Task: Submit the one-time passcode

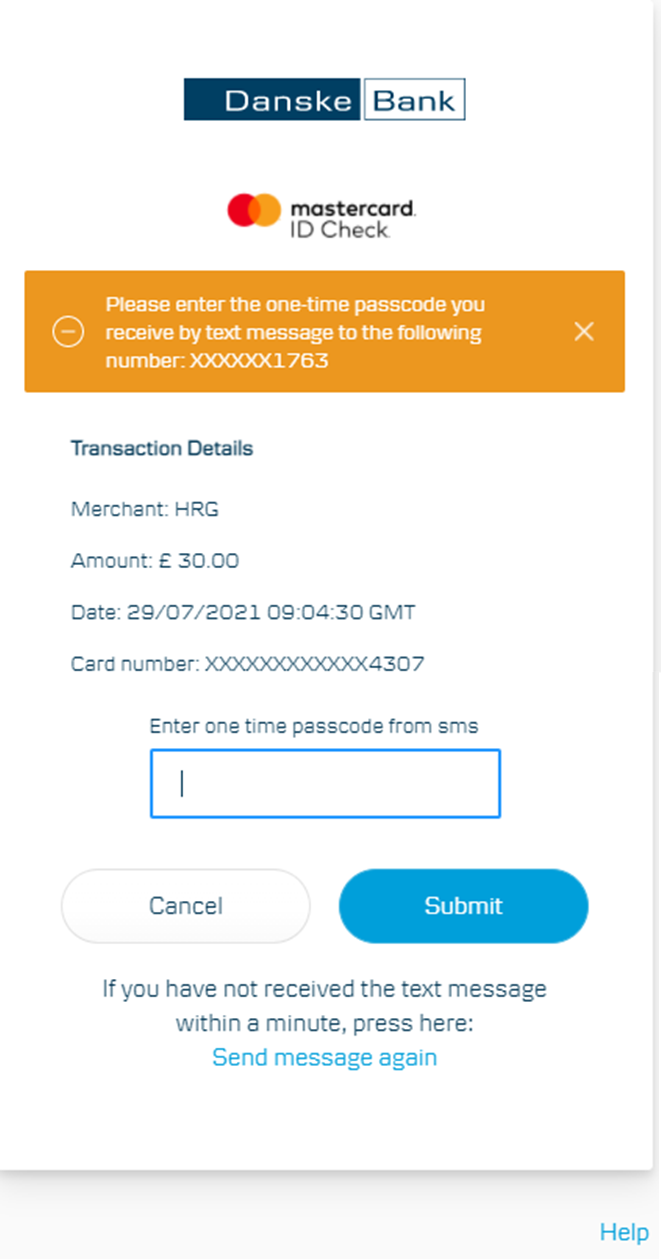Action: 463,906
